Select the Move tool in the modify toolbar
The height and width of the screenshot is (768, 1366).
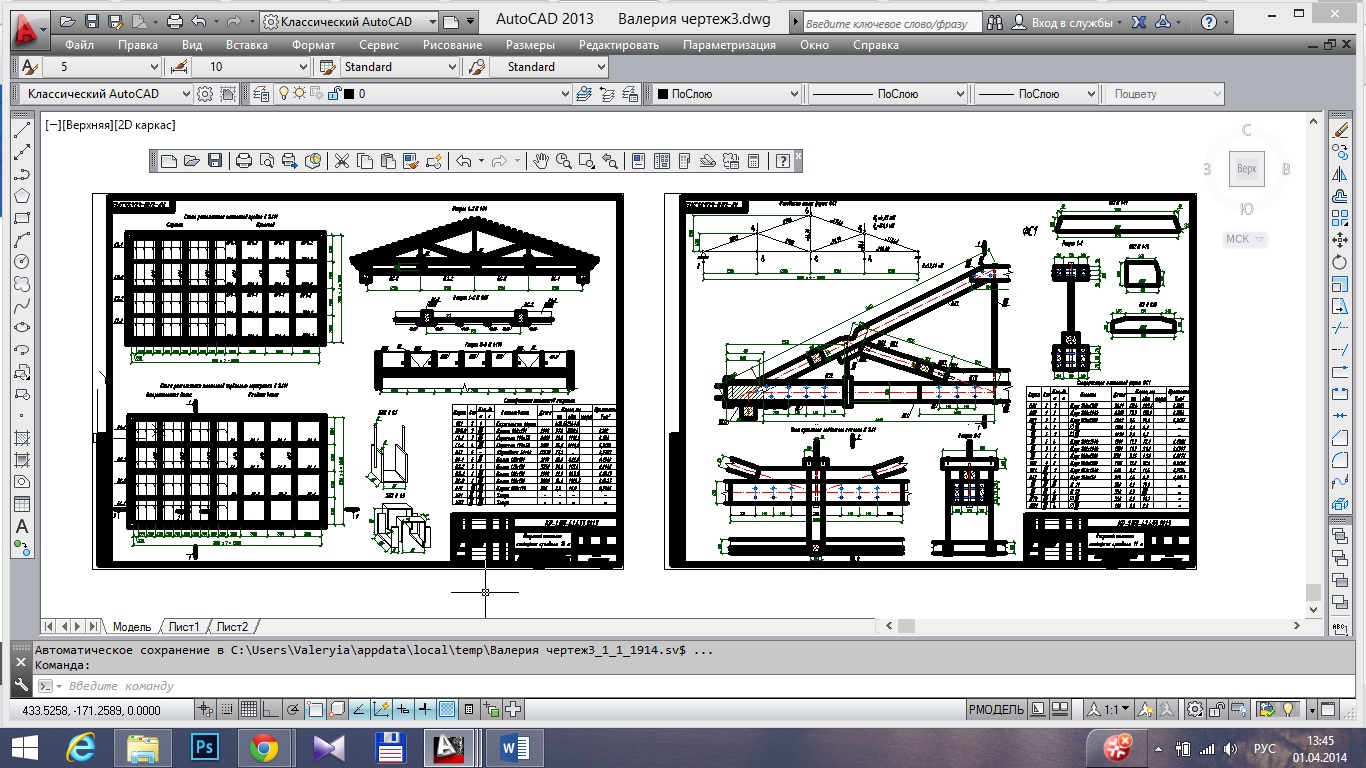(x=1340, y=240)
